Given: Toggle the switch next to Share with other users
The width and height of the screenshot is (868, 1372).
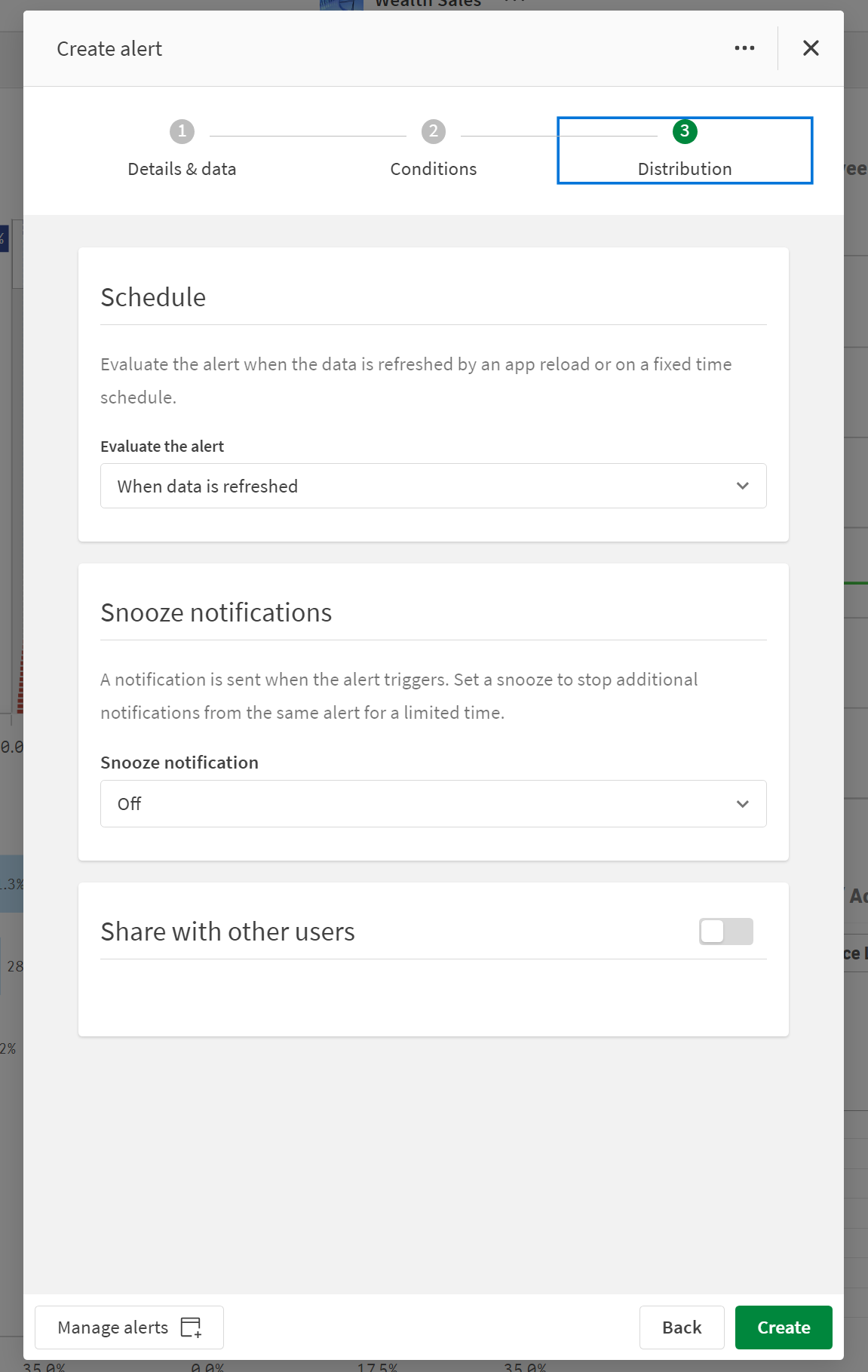Looking at the screenshot, I should (726, 932).
